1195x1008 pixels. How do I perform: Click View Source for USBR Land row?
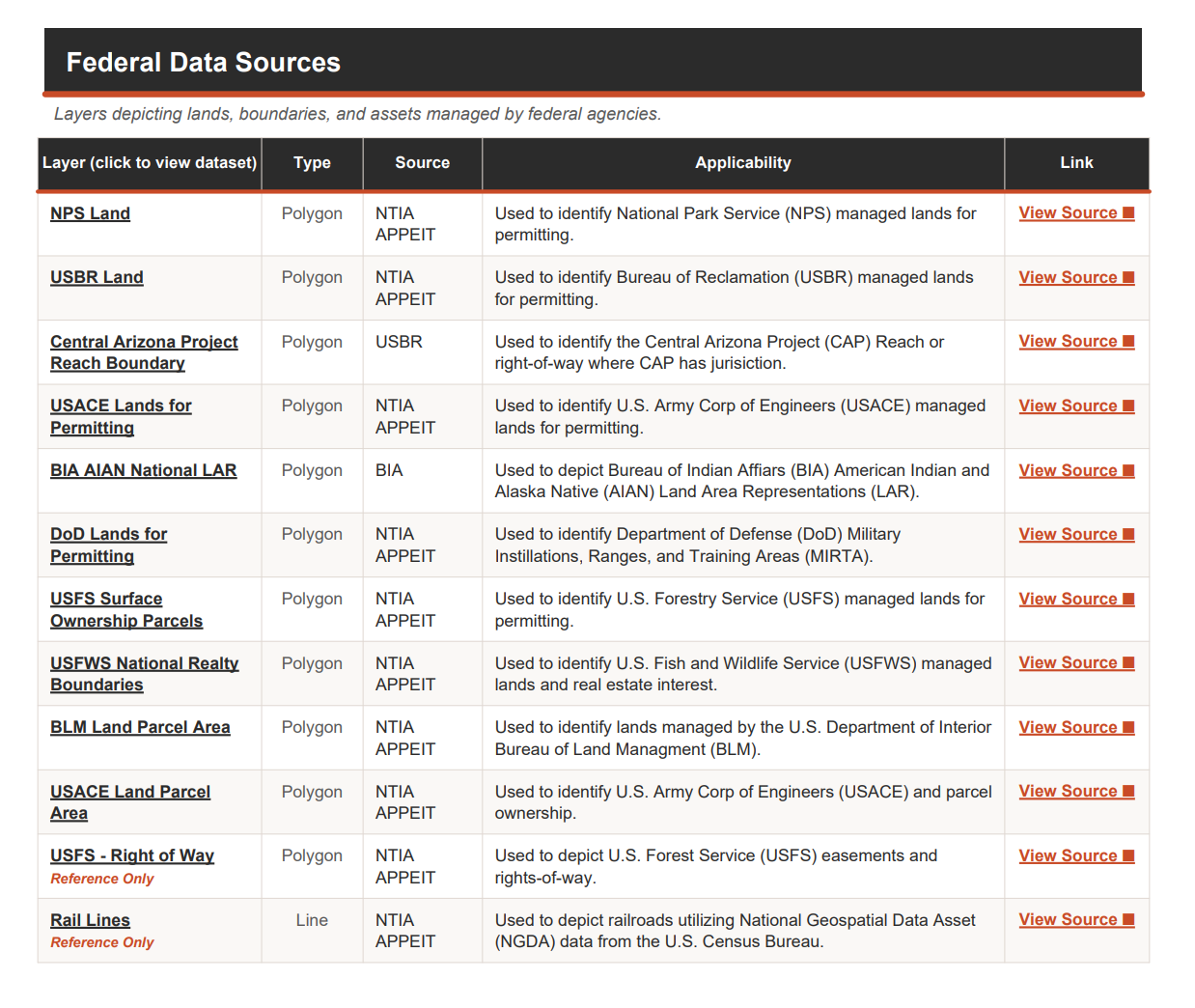[1076, 277]
